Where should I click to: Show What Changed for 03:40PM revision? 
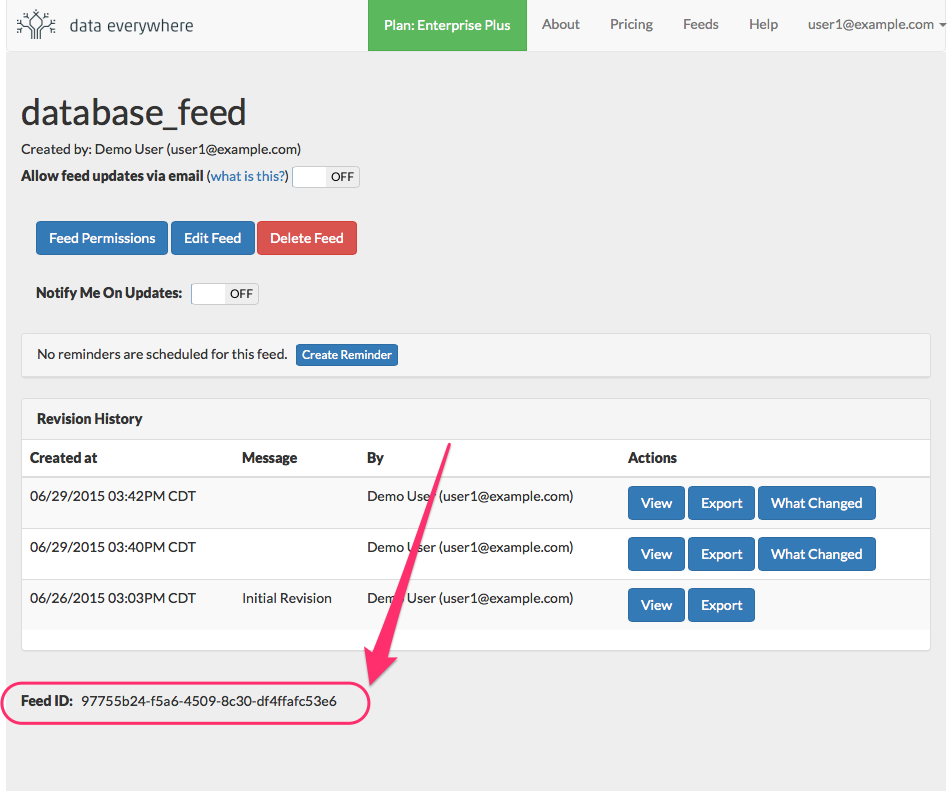point(817,554)
